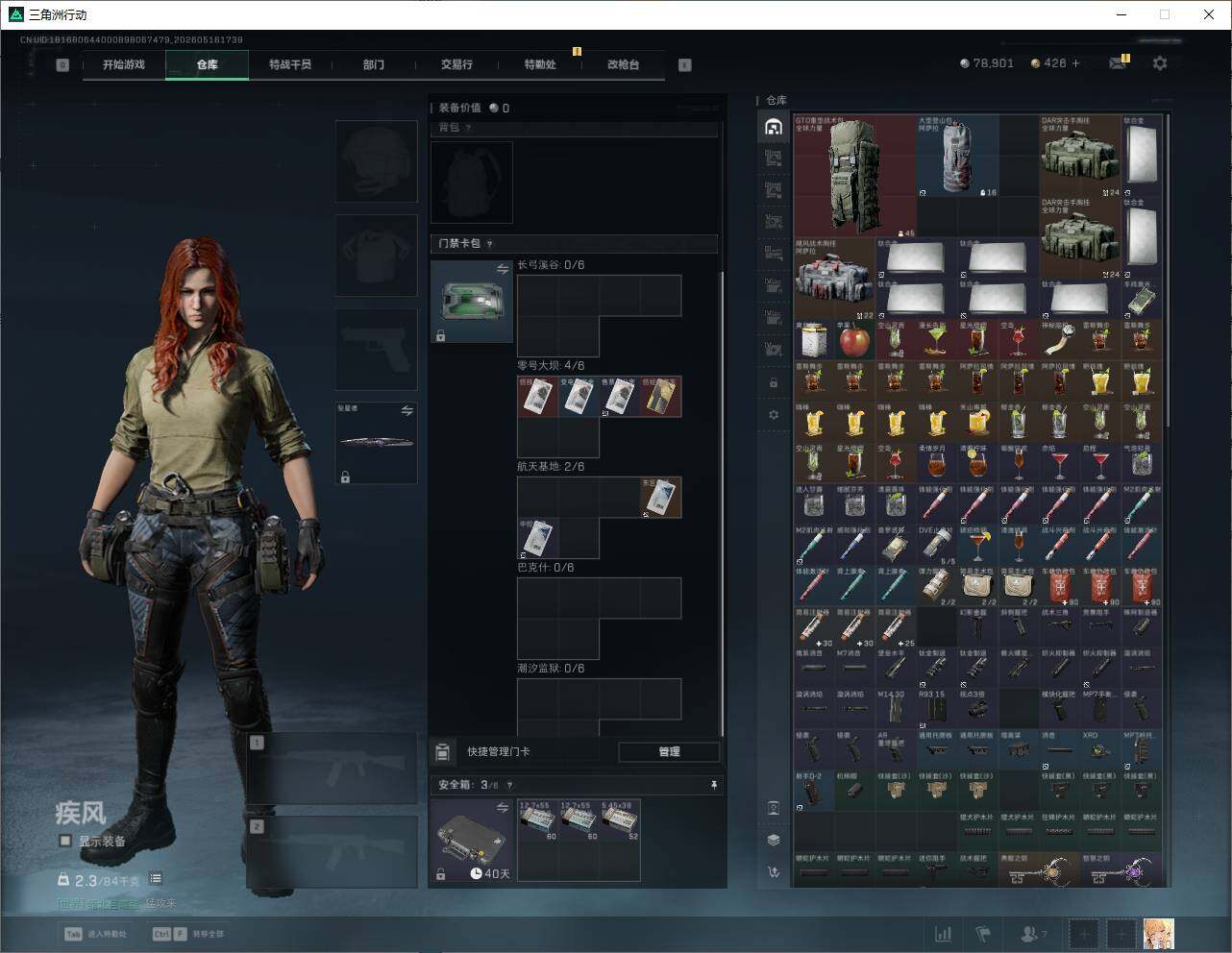
Task: Select the 射手D-2 item
Action: click(814, 790)
